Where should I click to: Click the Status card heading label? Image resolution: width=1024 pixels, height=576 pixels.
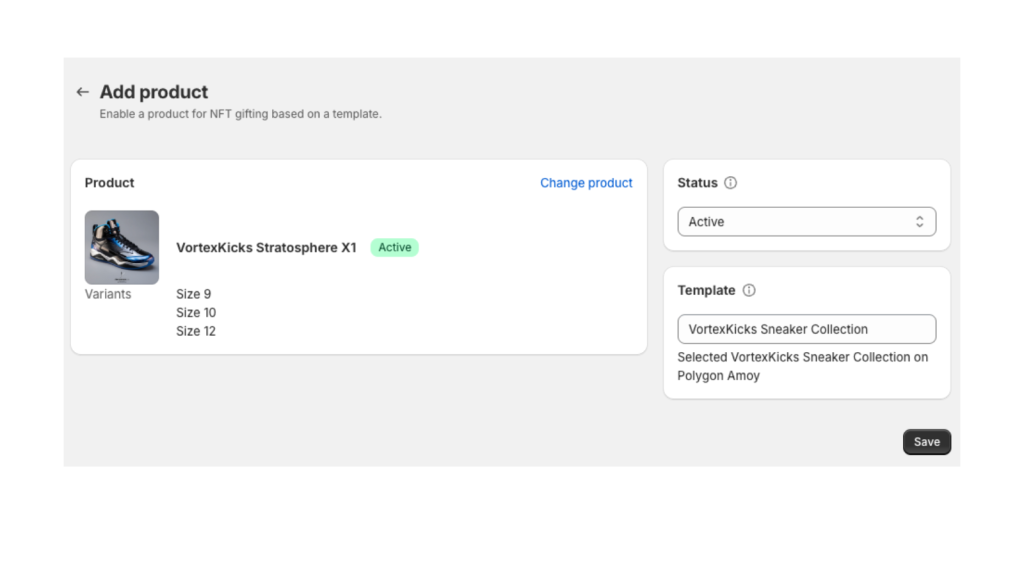click(697, 183)
